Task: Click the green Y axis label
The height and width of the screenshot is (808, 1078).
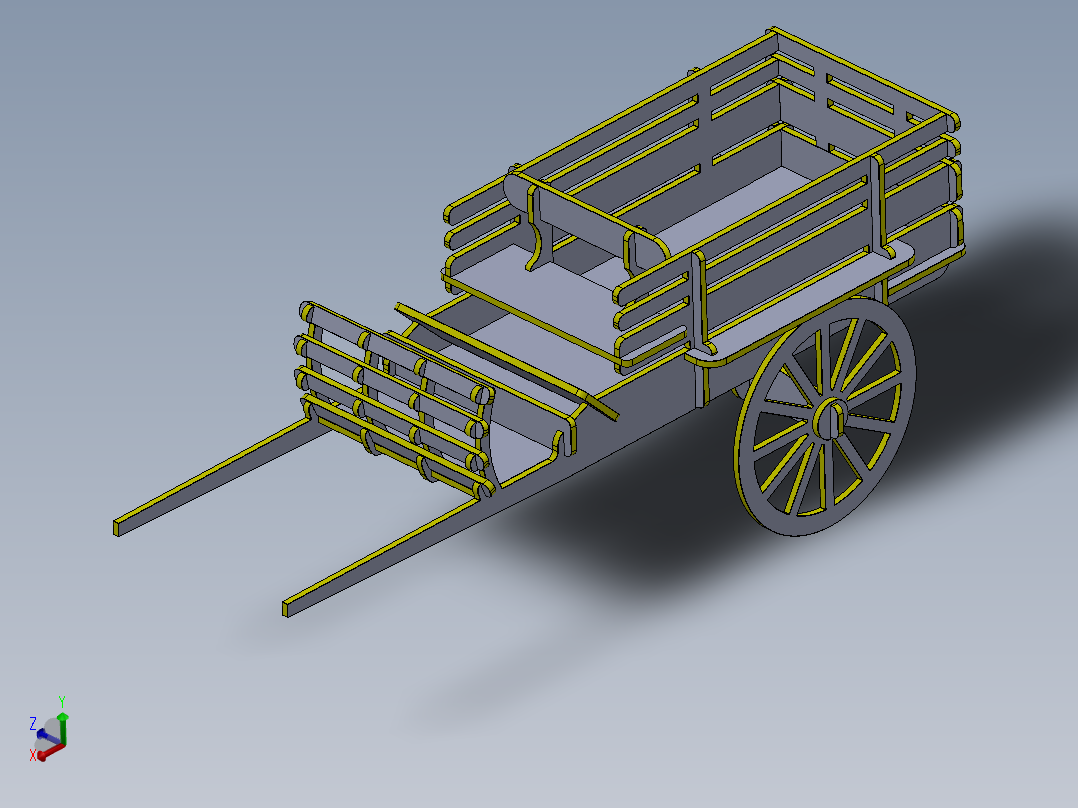Action: (x=62, y=700)
